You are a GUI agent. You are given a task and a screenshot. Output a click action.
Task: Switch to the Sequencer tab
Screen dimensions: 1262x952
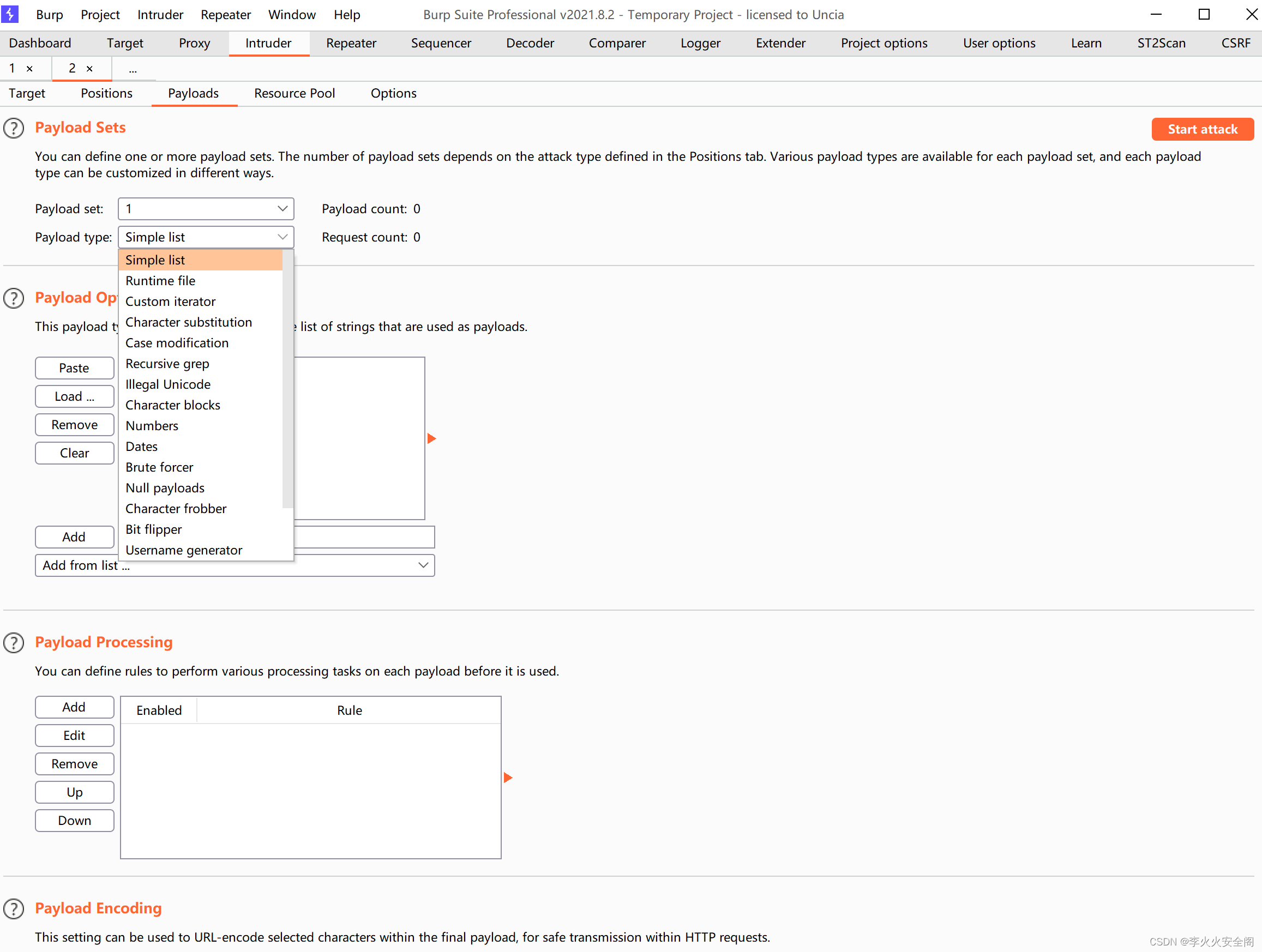(441, 44)
